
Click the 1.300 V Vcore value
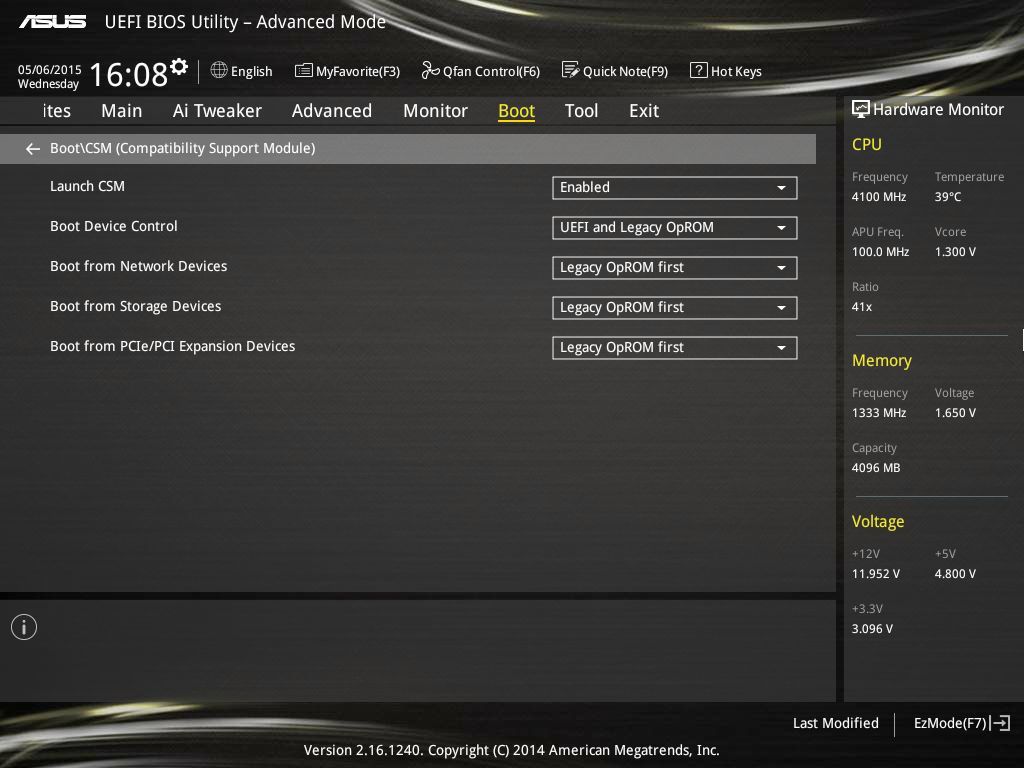click(955, 251)
